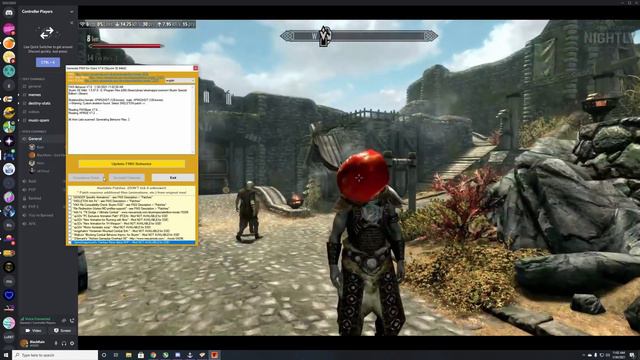Screen dimensions: 640x360
Task: Tick the GENDER Specific Animations patch
Action: [x=70, y=197]
